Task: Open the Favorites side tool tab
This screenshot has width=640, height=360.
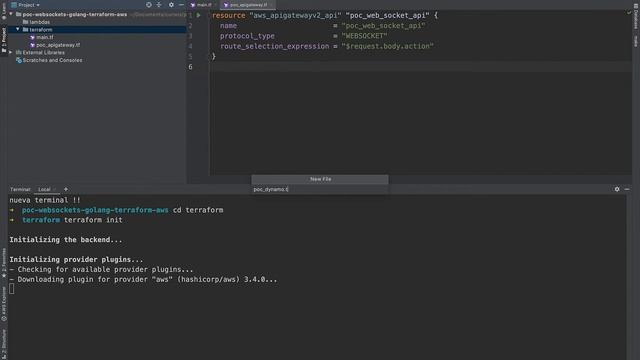Action: pyautogui.click(x=4, y=263)
